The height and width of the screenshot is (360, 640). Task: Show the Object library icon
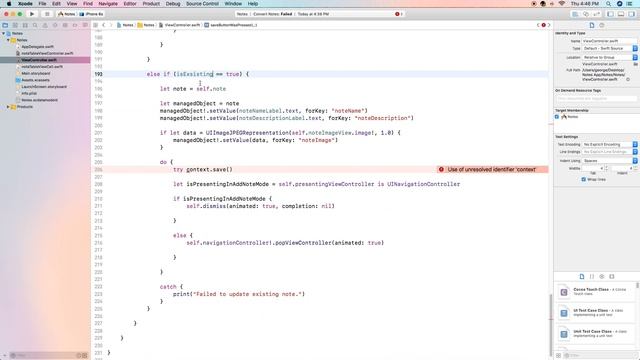pyautogui.click(x=602, y=276)
